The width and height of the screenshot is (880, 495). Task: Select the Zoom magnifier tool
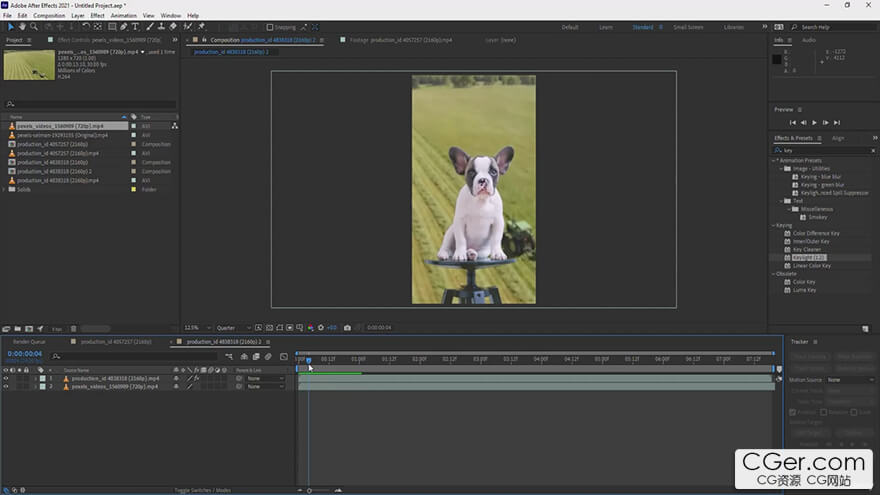click(34, 26)
